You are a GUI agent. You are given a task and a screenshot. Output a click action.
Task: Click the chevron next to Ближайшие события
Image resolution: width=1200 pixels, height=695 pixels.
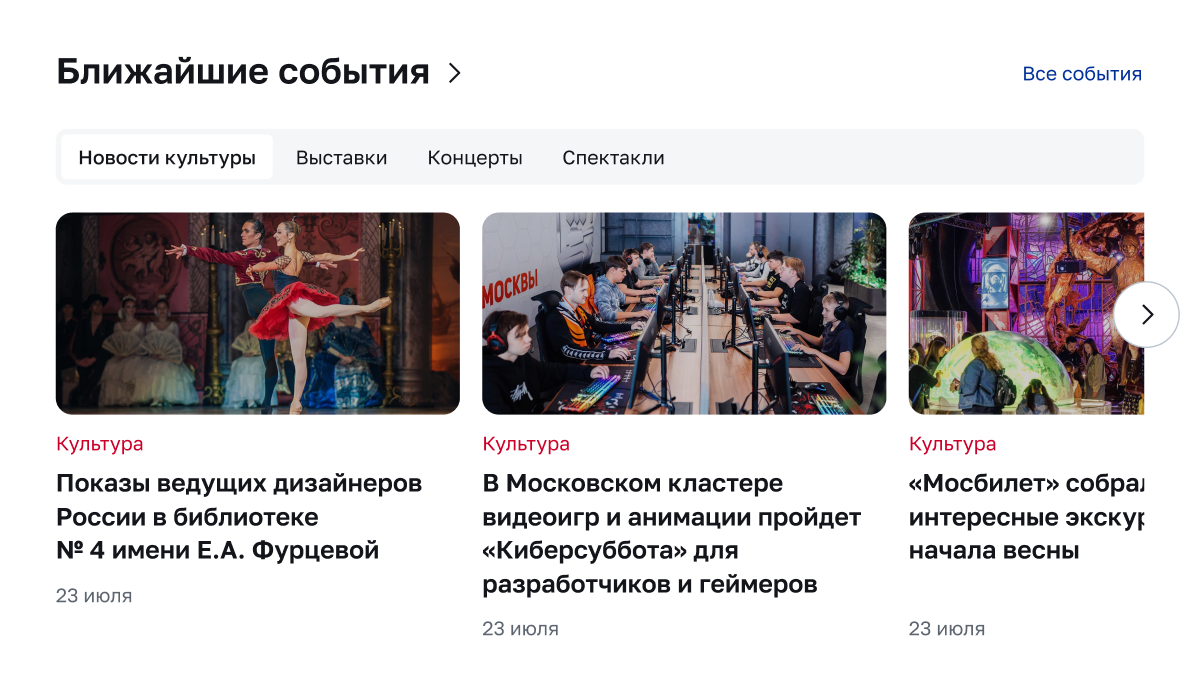(455, 73)
